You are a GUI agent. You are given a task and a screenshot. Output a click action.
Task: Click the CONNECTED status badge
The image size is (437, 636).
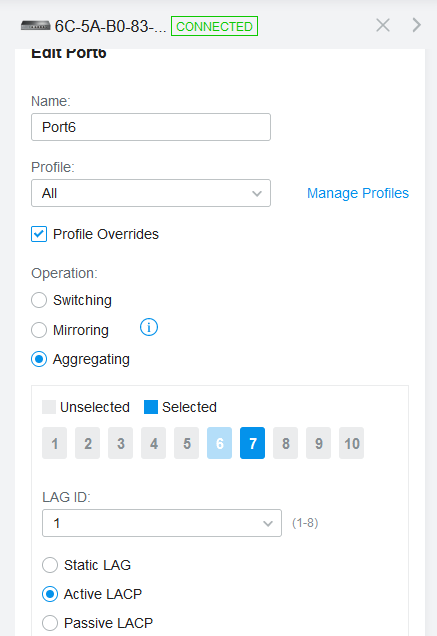[x=214, y=26]
